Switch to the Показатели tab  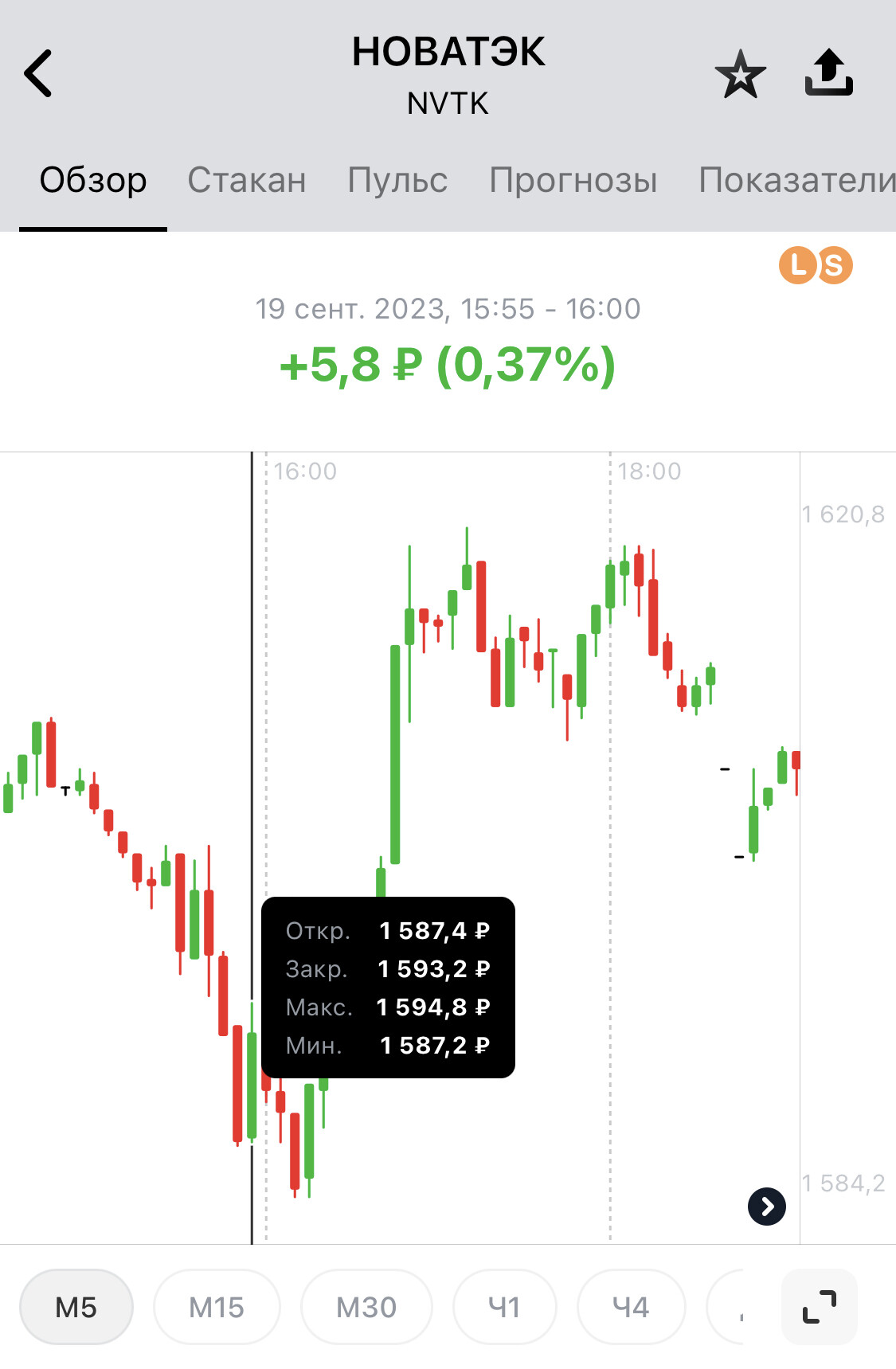[x=797, y=180]
